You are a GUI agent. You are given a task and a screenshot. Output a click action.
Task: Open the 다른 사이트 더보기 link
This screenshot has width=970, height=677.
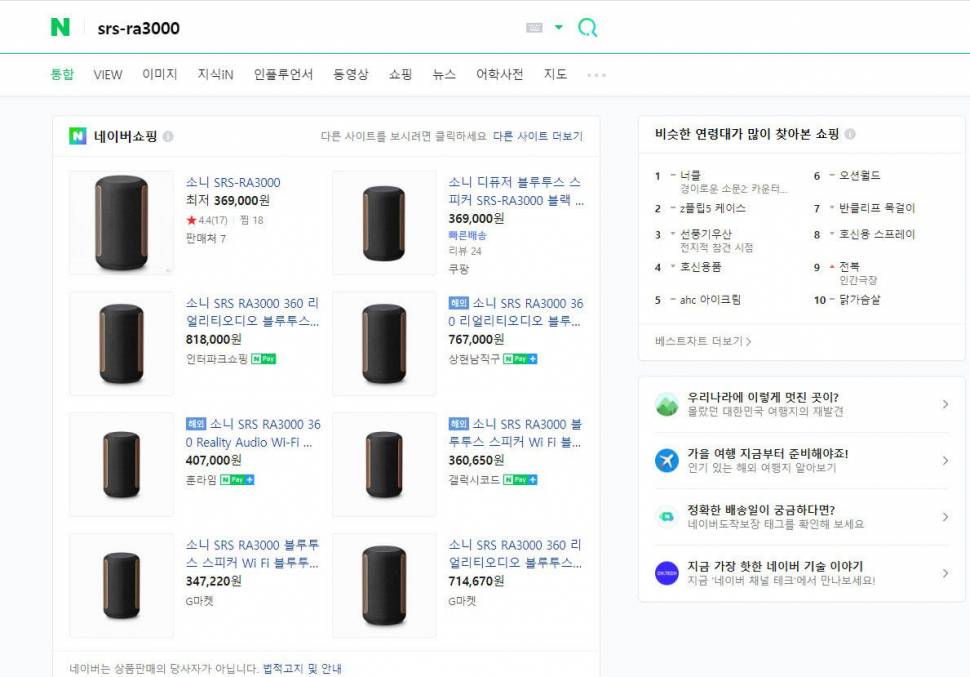[x=538, y=136]
